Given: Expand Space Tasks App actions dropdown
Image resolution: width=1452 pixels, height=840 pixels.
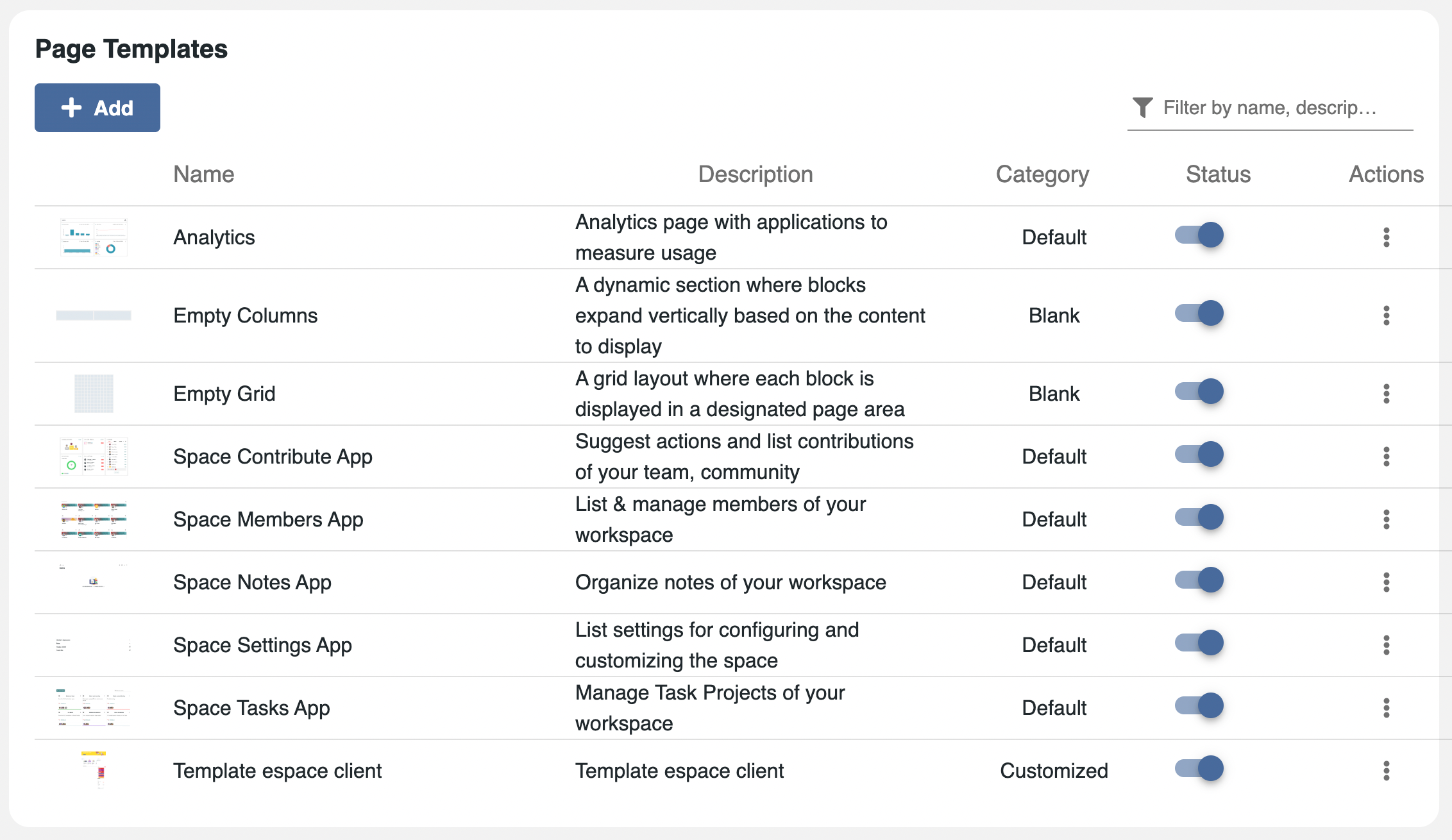Looking at the screenshot, I should pyautogui.click(x=1386, y=708).
